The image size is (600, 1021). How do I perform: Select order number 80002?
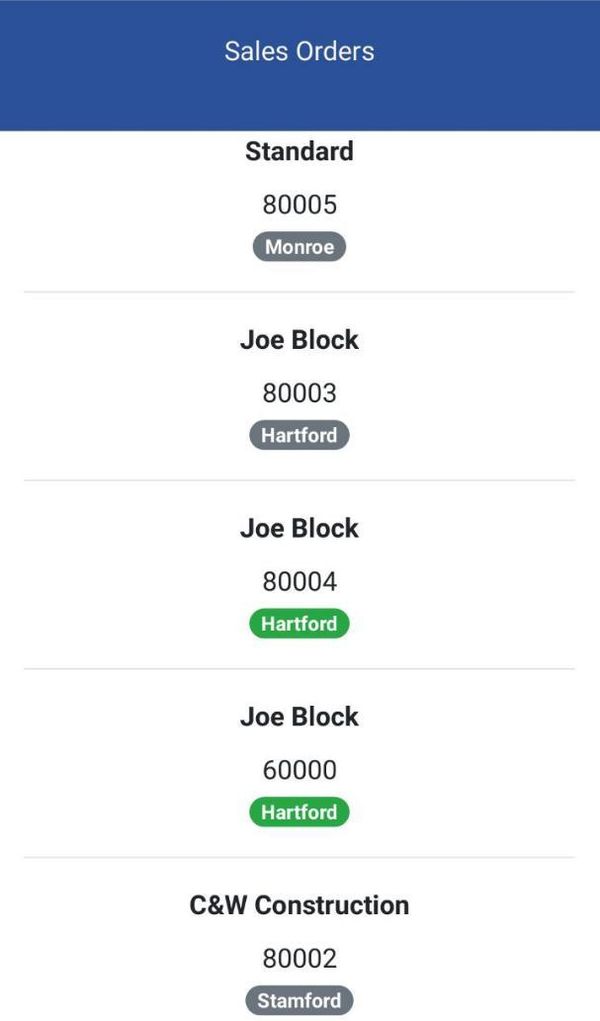point(299,958)
